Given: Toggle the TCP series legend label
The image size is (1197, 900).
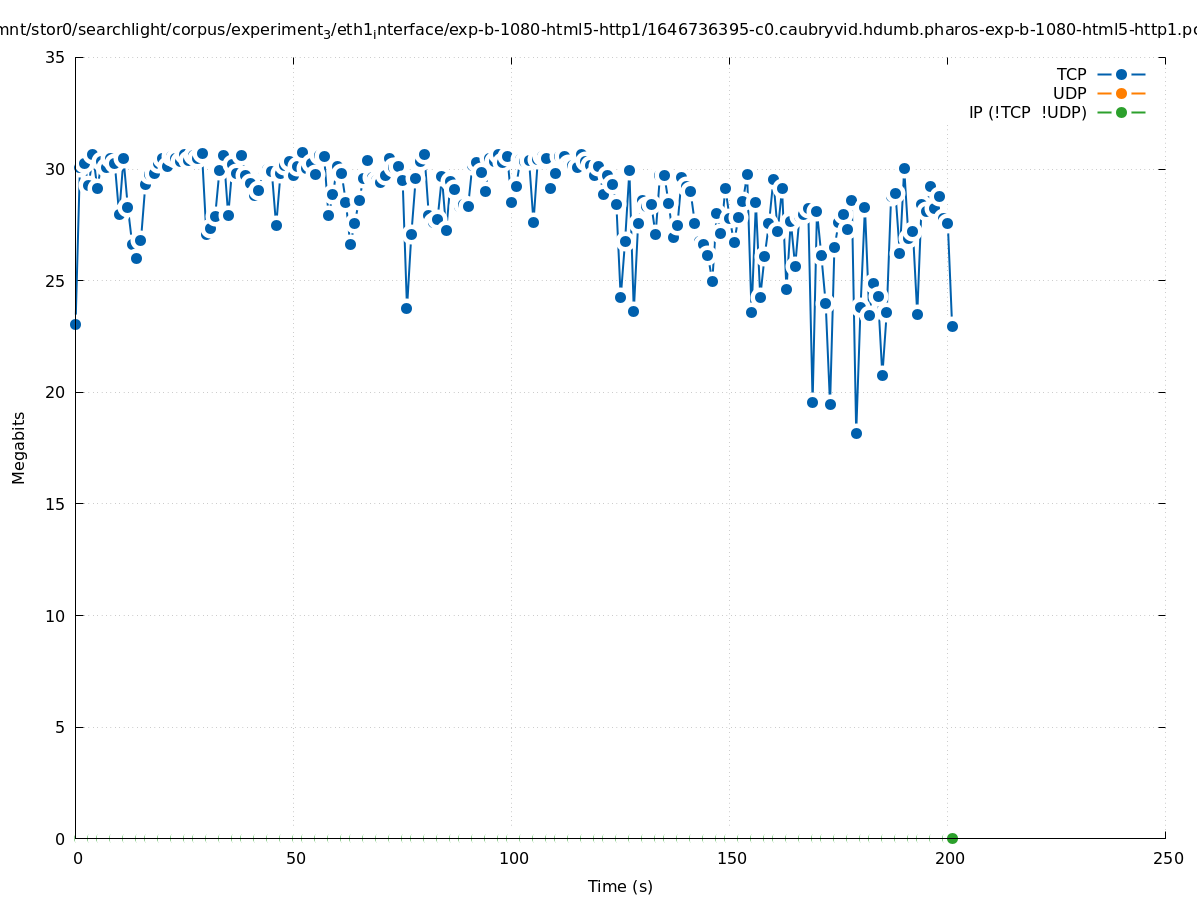Looking at the screenshot, I should click(1071, 75).
